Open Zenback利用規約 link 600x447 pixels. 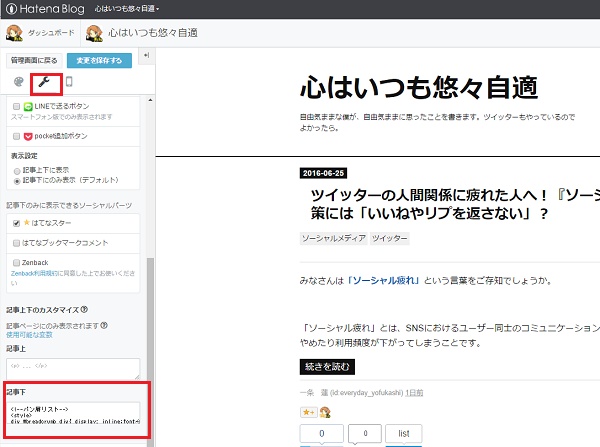34,273
